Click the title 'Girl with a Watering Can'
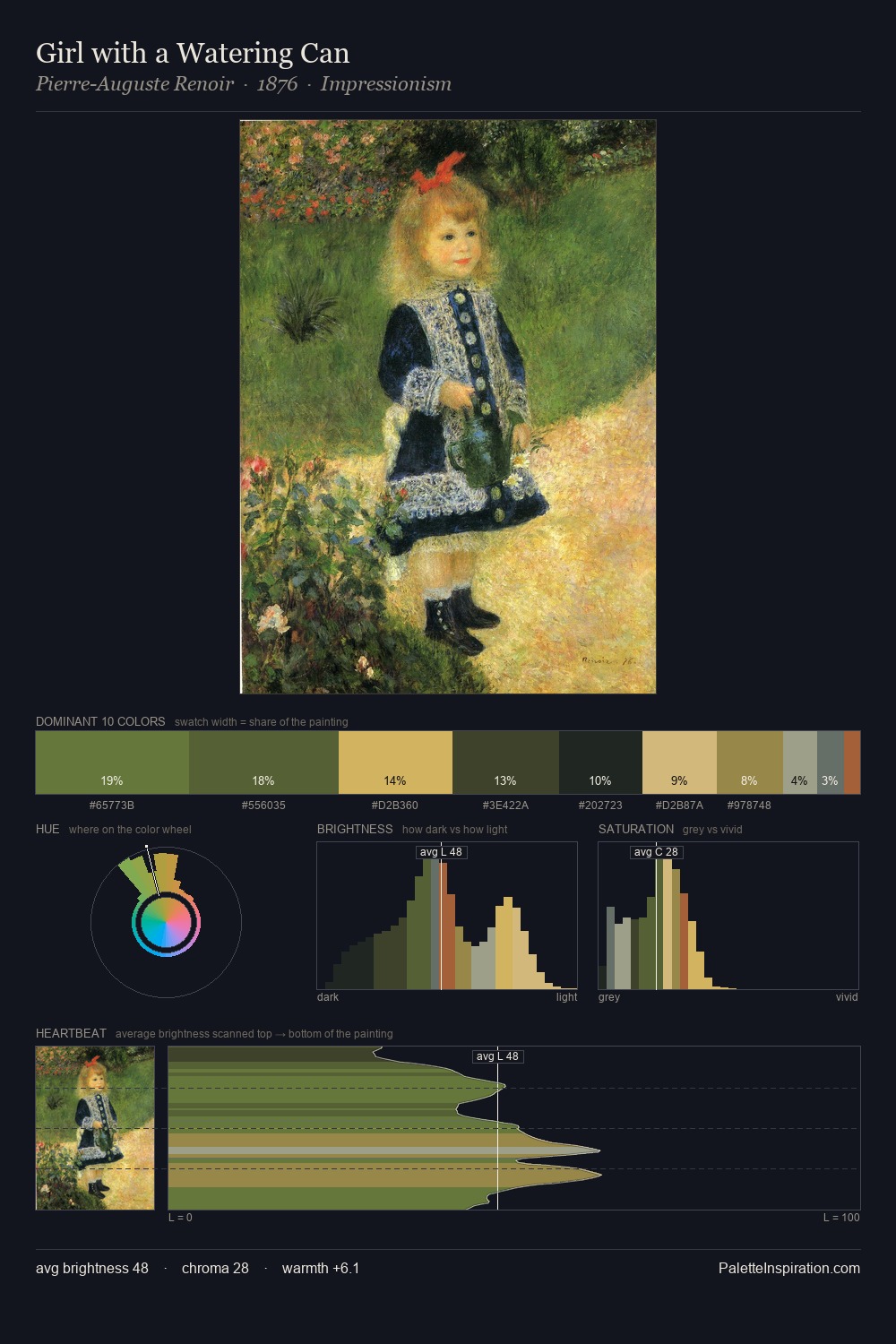 point(193,53)
